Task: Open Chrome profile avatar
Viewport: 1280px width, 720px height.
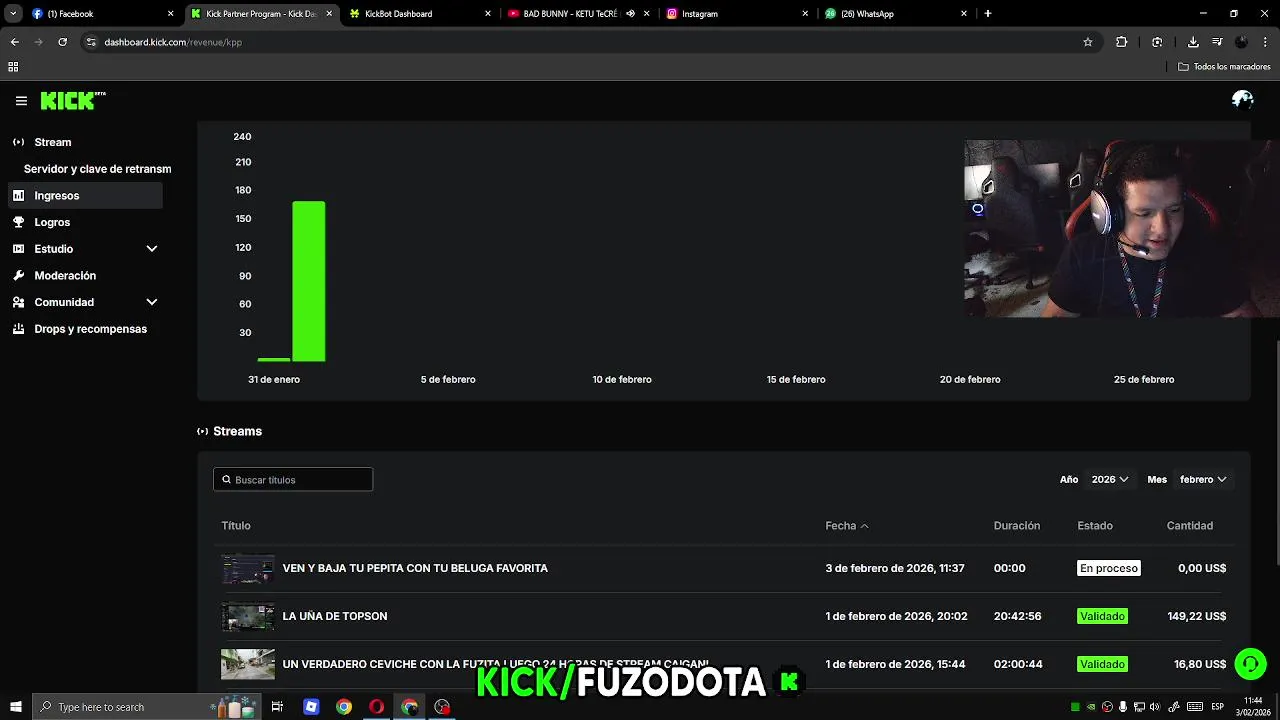Action: 1241,42
